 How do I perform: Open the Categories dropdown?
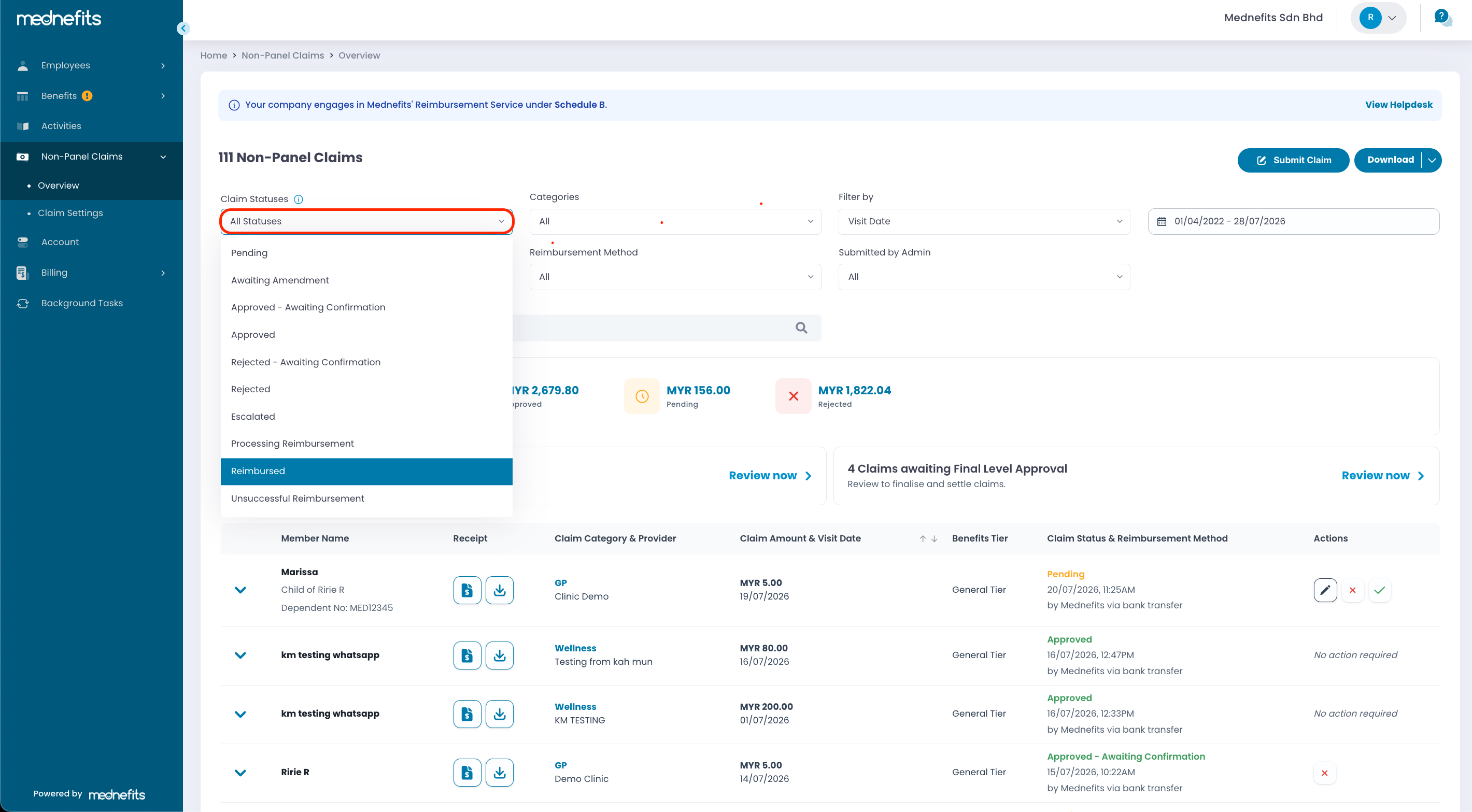tap(675, 222)
